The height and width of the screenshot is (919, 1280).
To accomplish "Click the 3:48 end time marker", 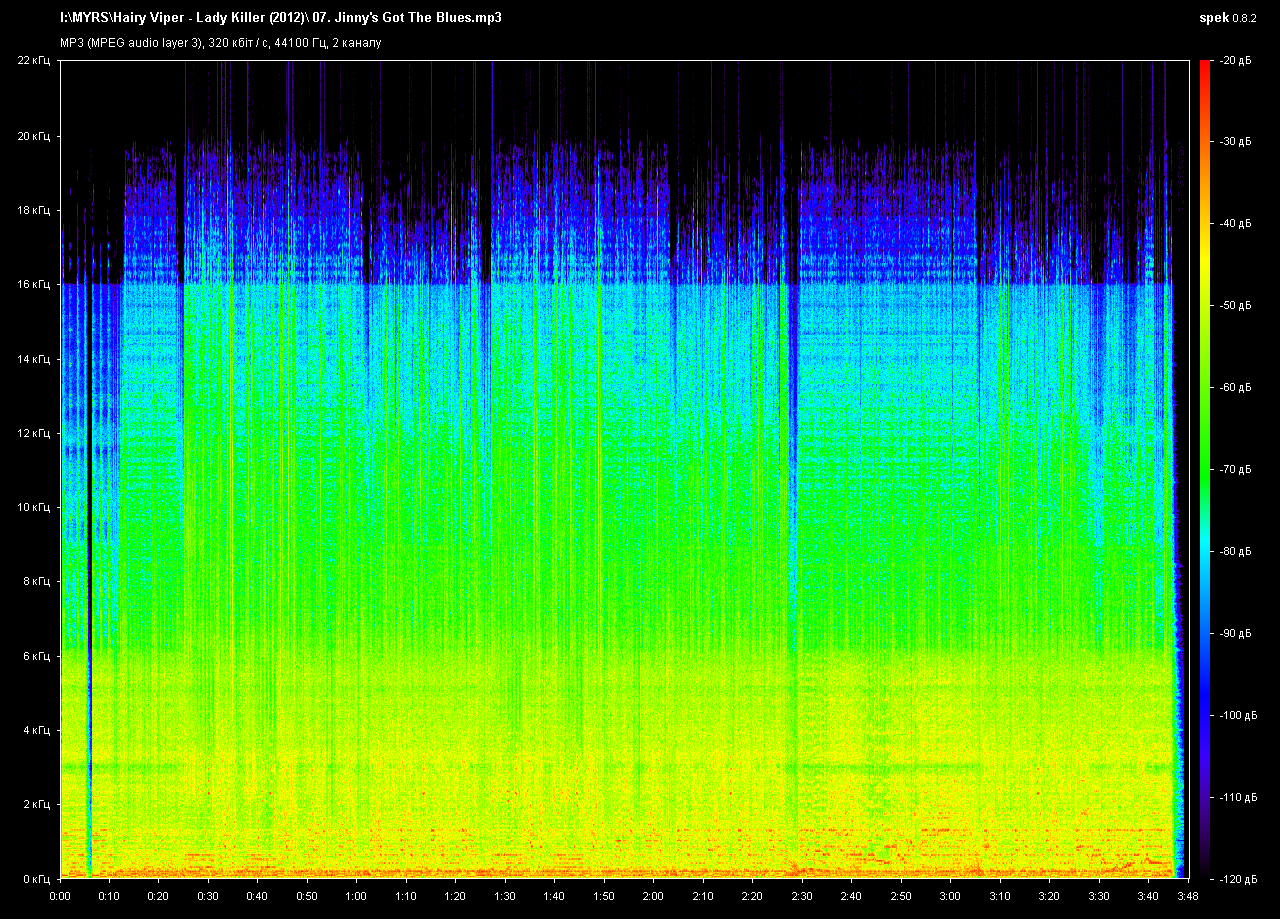I will (x=1187, y=896).
